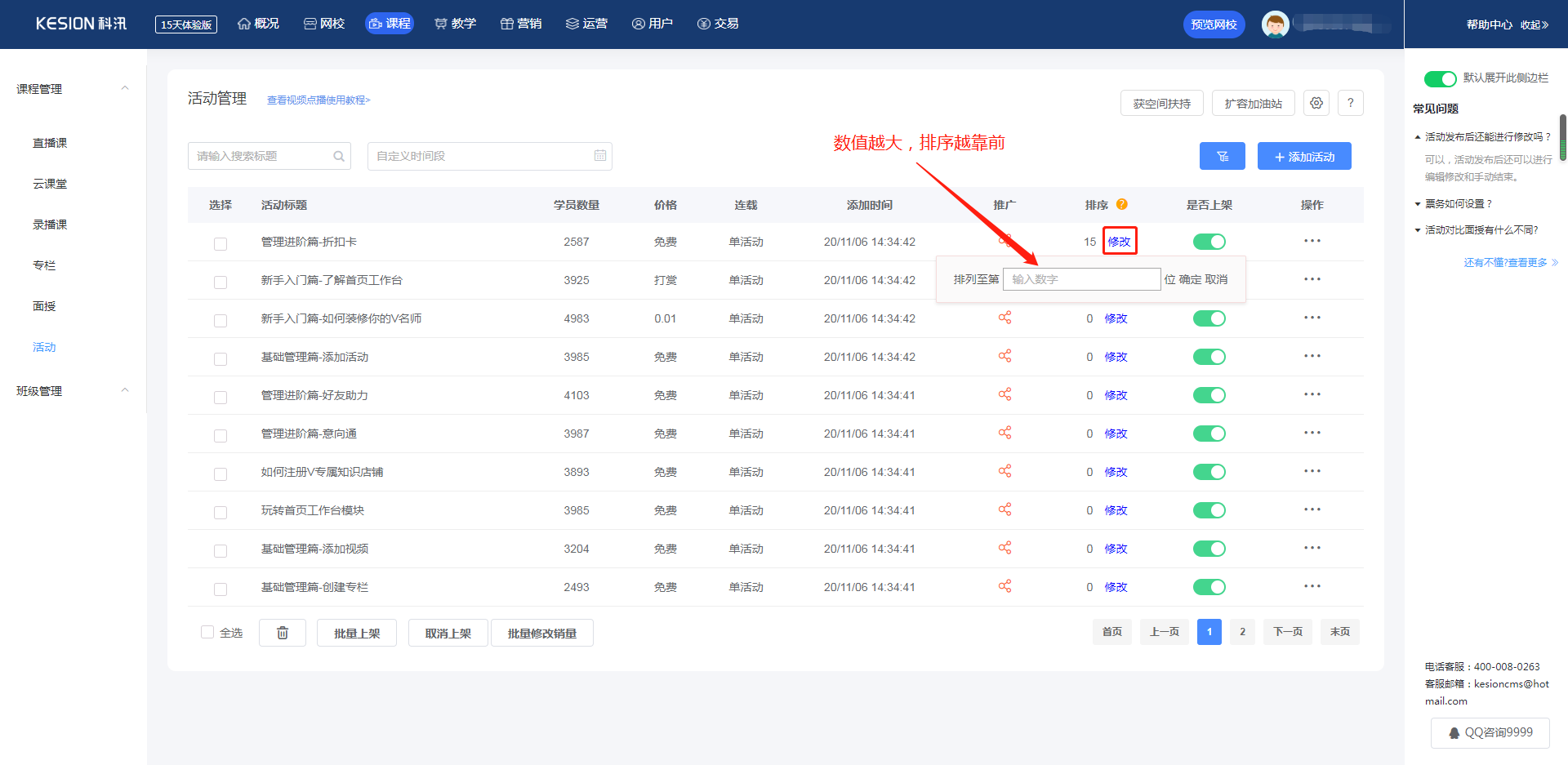Screen dimensions: 1568x765
Task: Click the 添加活动 button
Action: click(x=1303, y=156)
